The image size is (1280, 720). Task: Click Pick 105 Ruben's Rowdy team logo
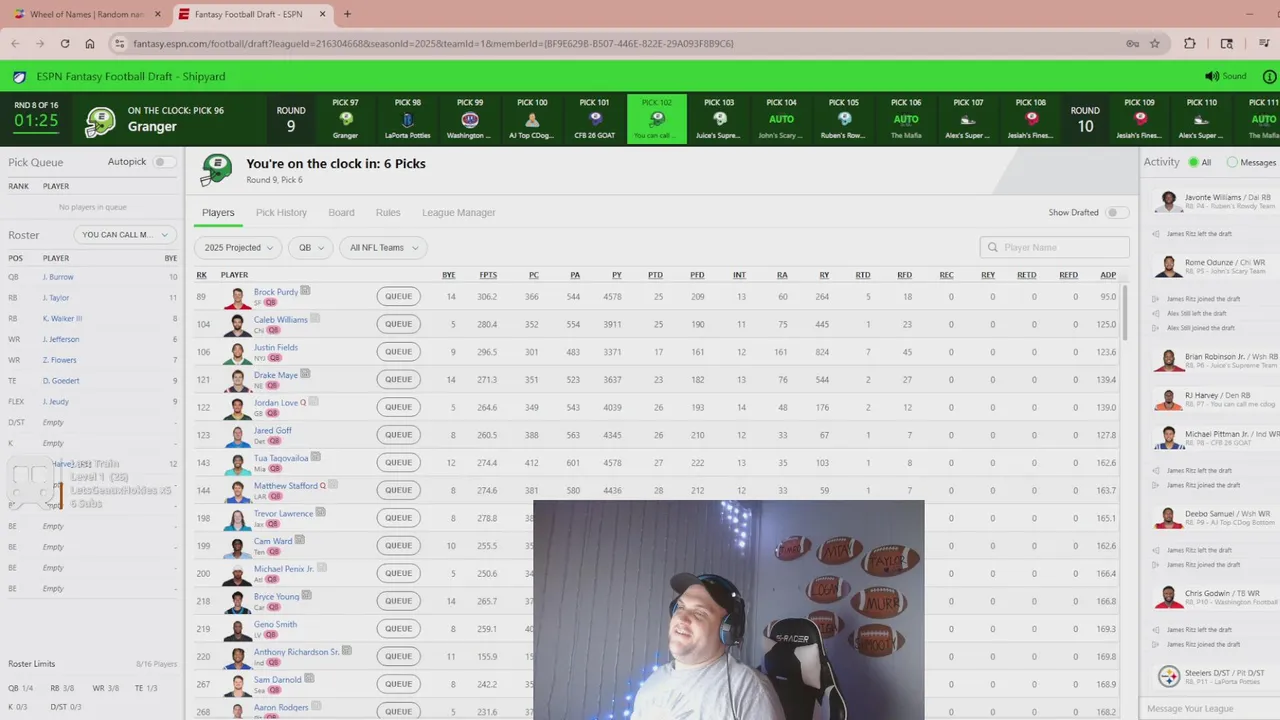pos(844,119)
